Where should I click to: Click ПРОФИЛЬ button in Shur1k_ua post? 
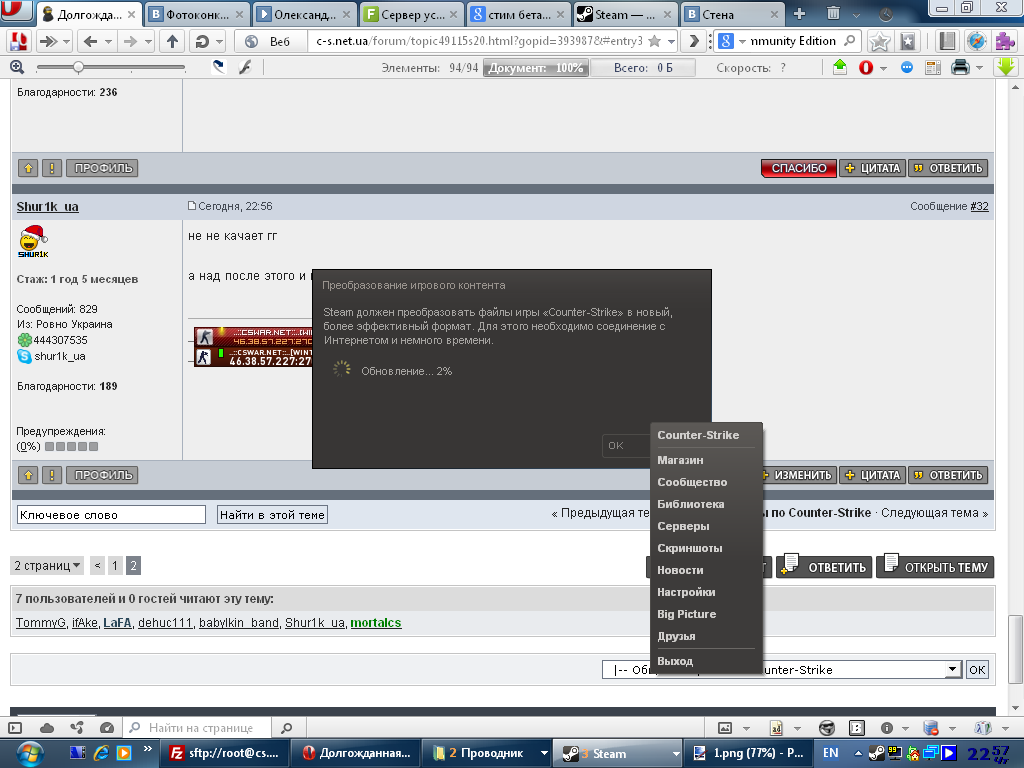tap(103, 475)
